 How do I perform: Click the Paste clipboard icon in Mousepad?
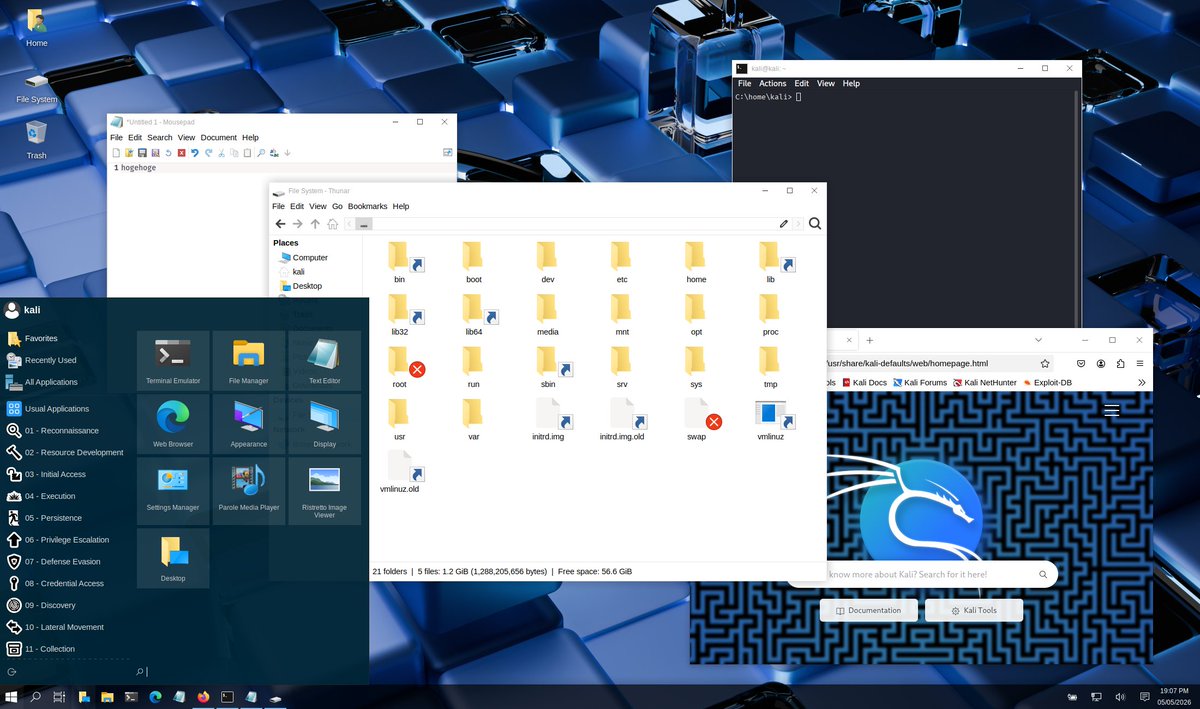coord(247,153)
